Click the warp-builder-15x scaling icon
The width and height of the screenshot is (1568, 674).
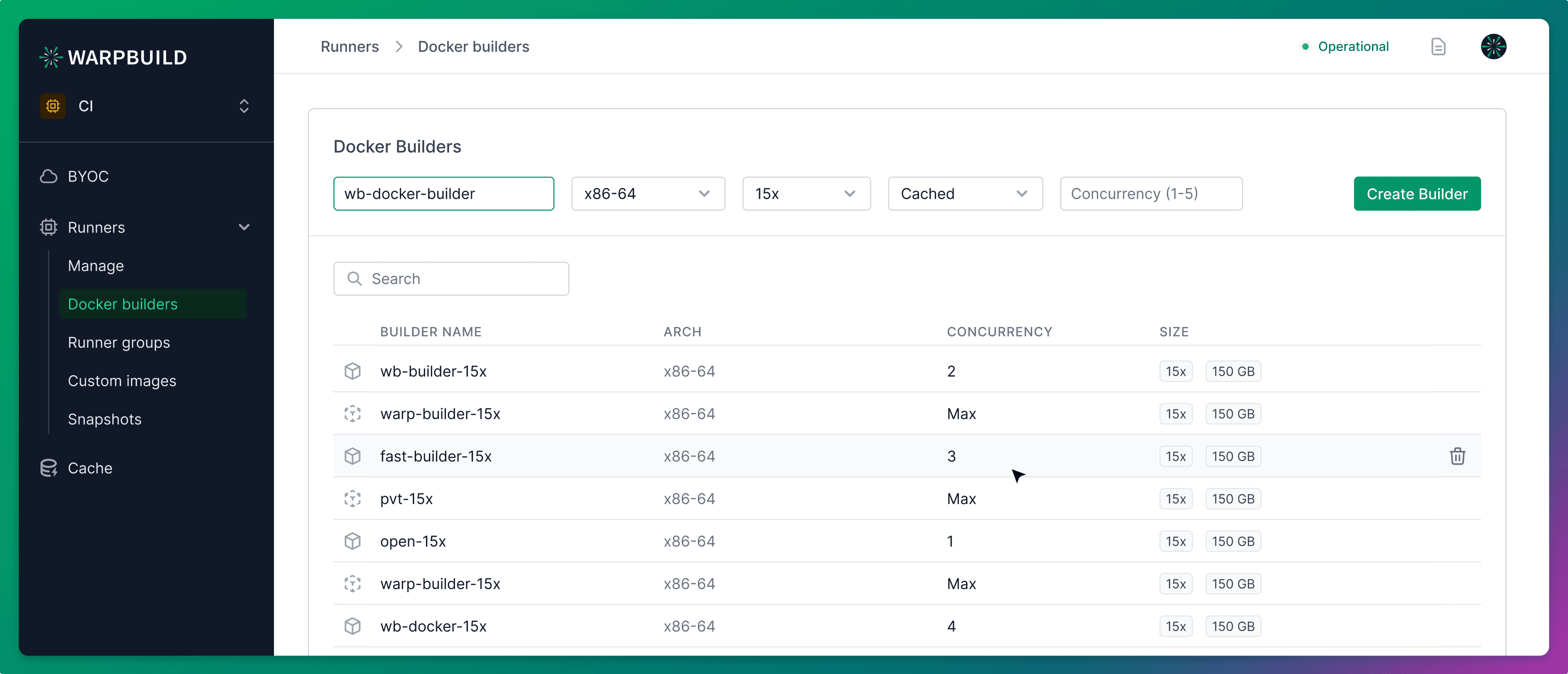pyautogui.click(x=352, y=414)
